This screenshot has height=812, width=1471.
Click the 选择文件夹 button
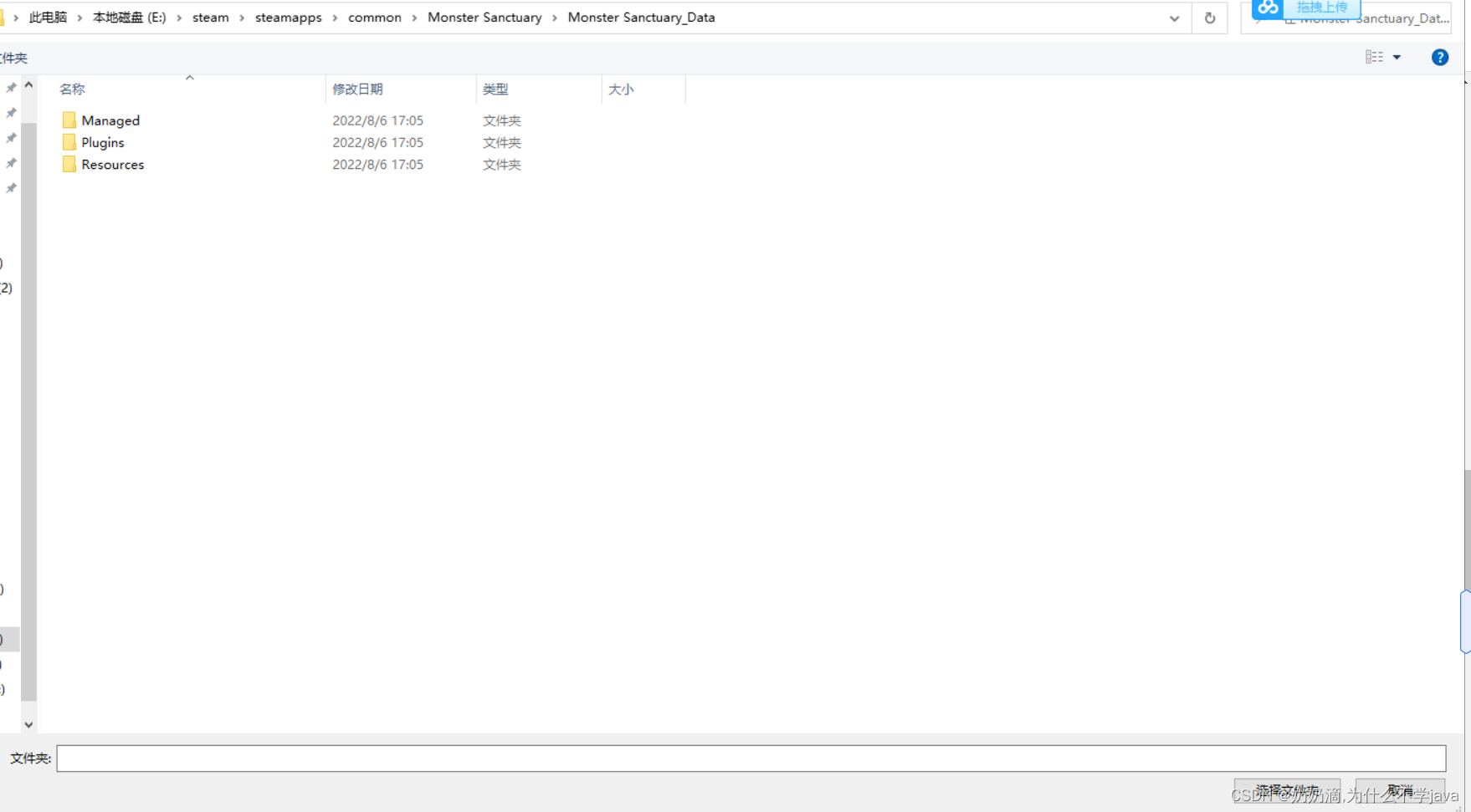1287,791
